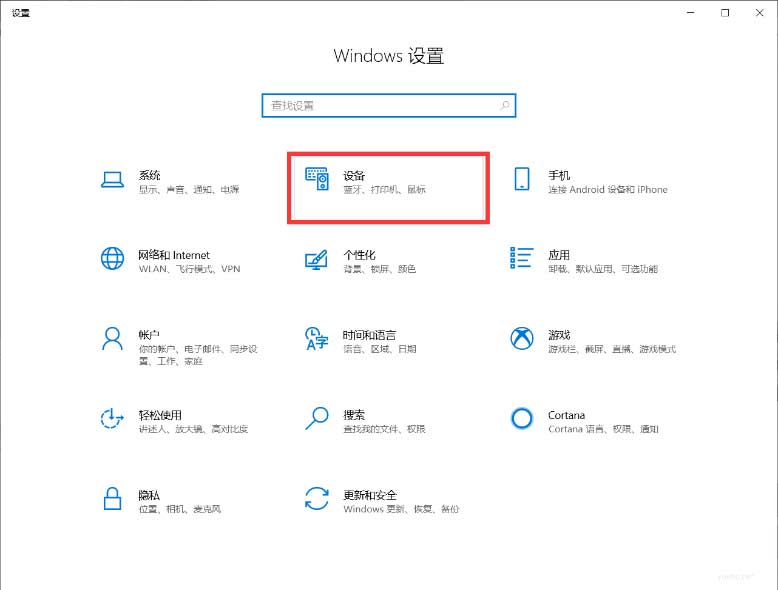The height and width of the screenshot is (590, 778).
Task: Click the Cortana circle icon
Action: tap(521, 418)
